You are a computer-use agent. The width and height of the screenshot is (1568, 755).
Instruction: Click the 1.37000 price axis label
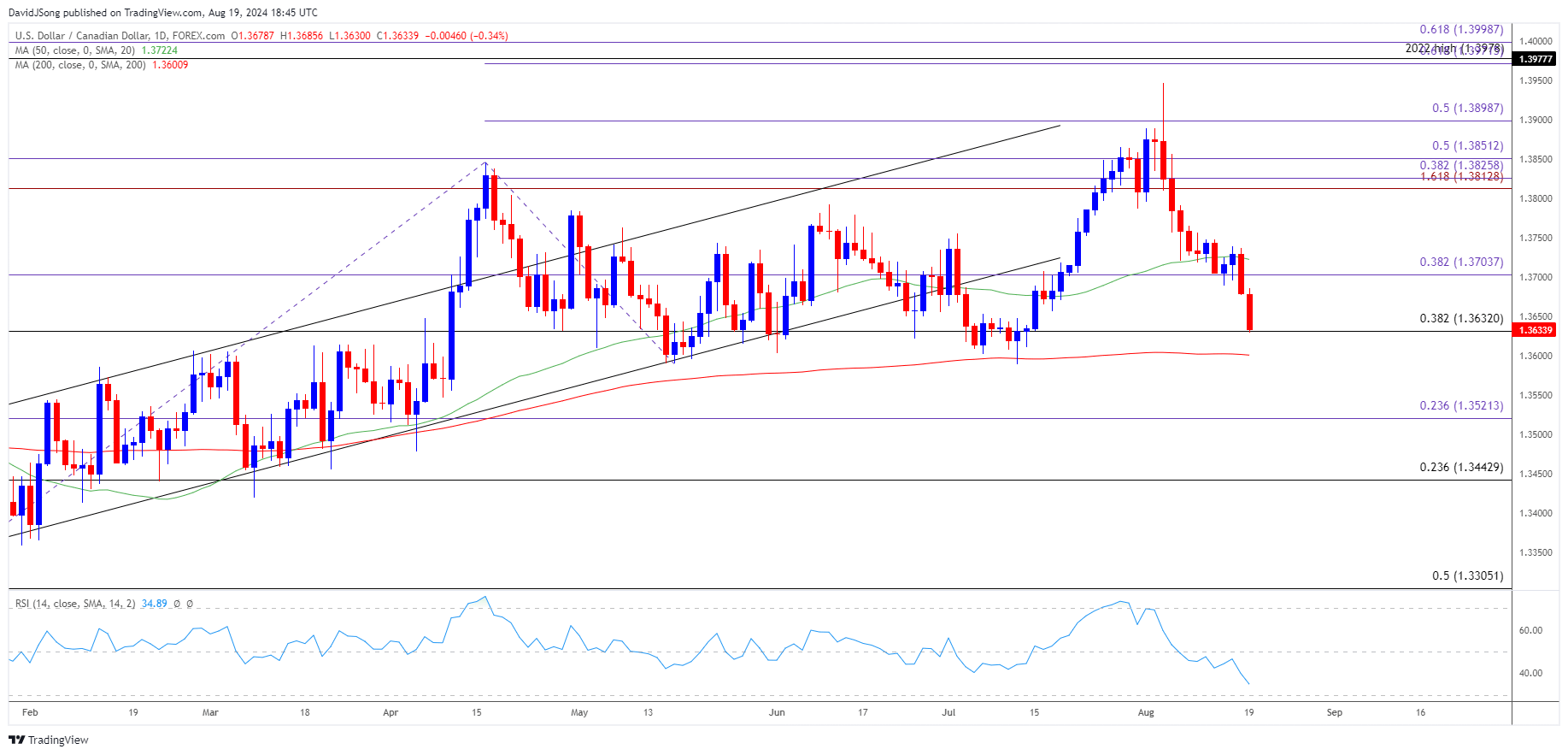[1536, 277]
